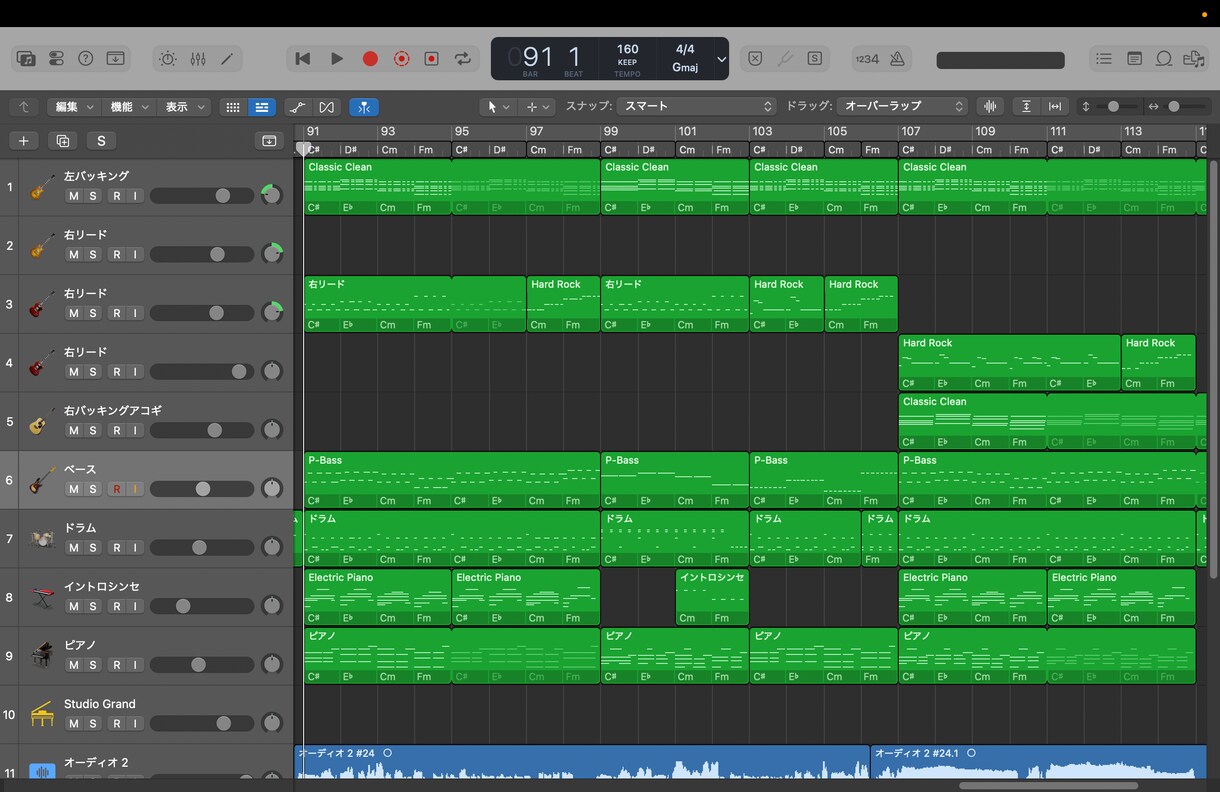Screen dimensions: 1220x792
Task: Toggle the Inspector panel
Action: tap(56, 59)
